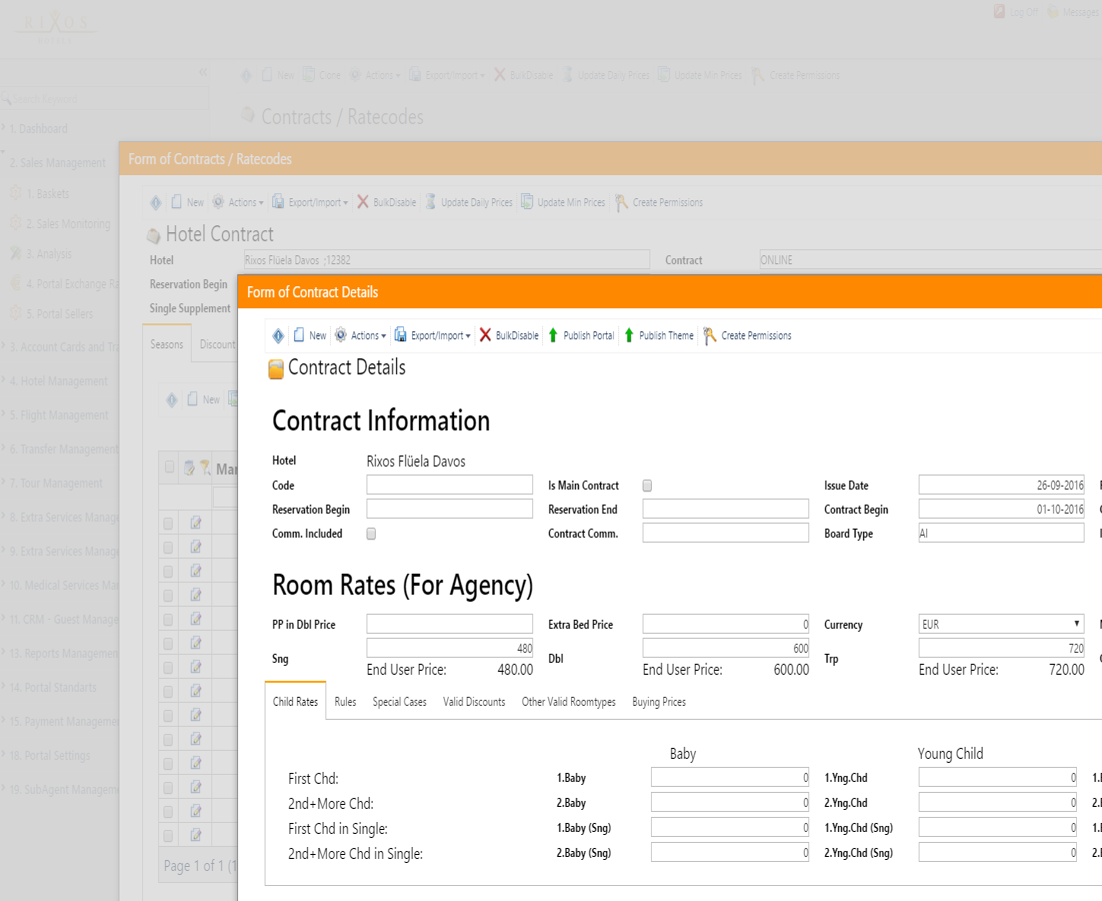
Task: Click the Issue Date field showing 26-09-2016
Action: point(1001,485)
